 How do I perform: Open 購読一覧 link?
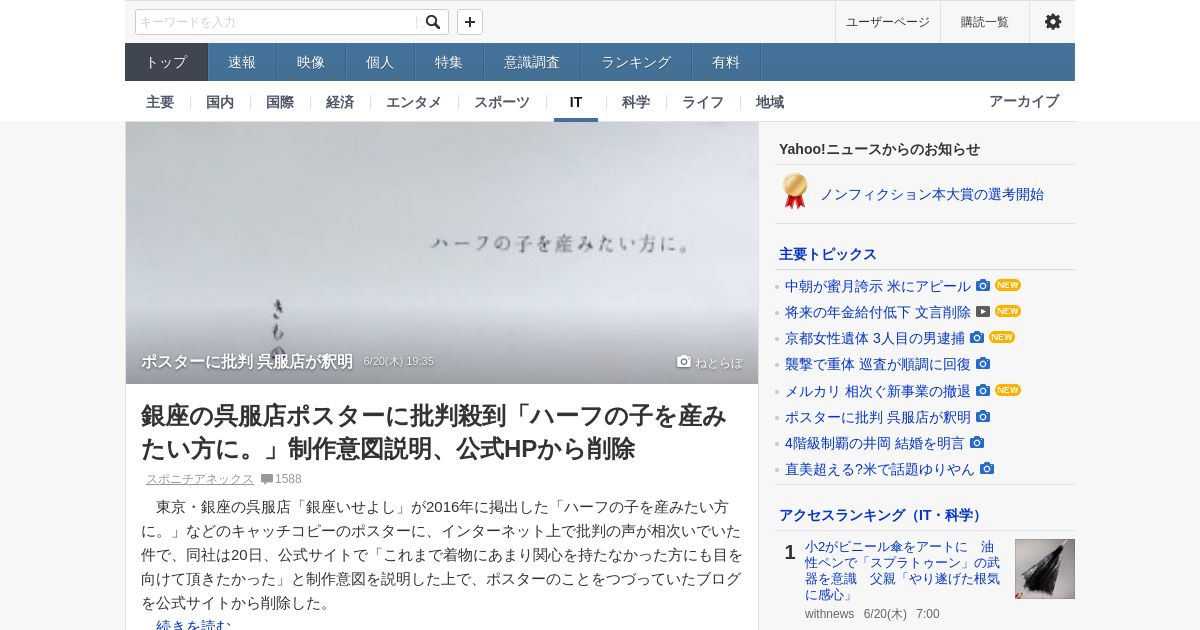pyautogui.click(x=985, y=22)
